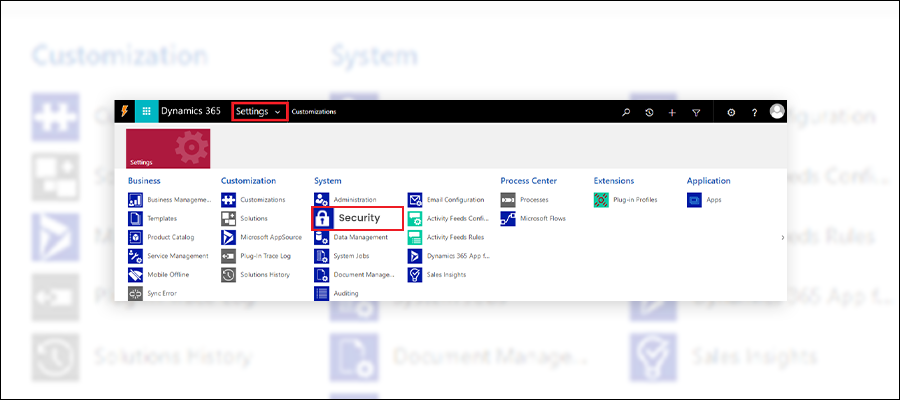Screen dimensions: 900x400
Task: Open the Plug-in Profiles link text
Action: click(635, 200)
